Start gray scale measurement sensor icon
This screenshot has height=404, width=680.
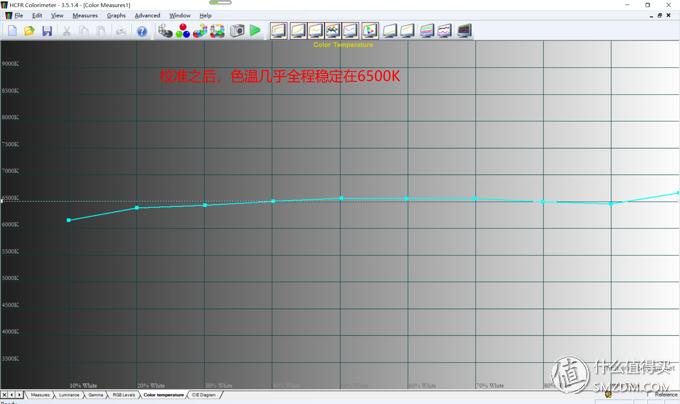(165, 31)
